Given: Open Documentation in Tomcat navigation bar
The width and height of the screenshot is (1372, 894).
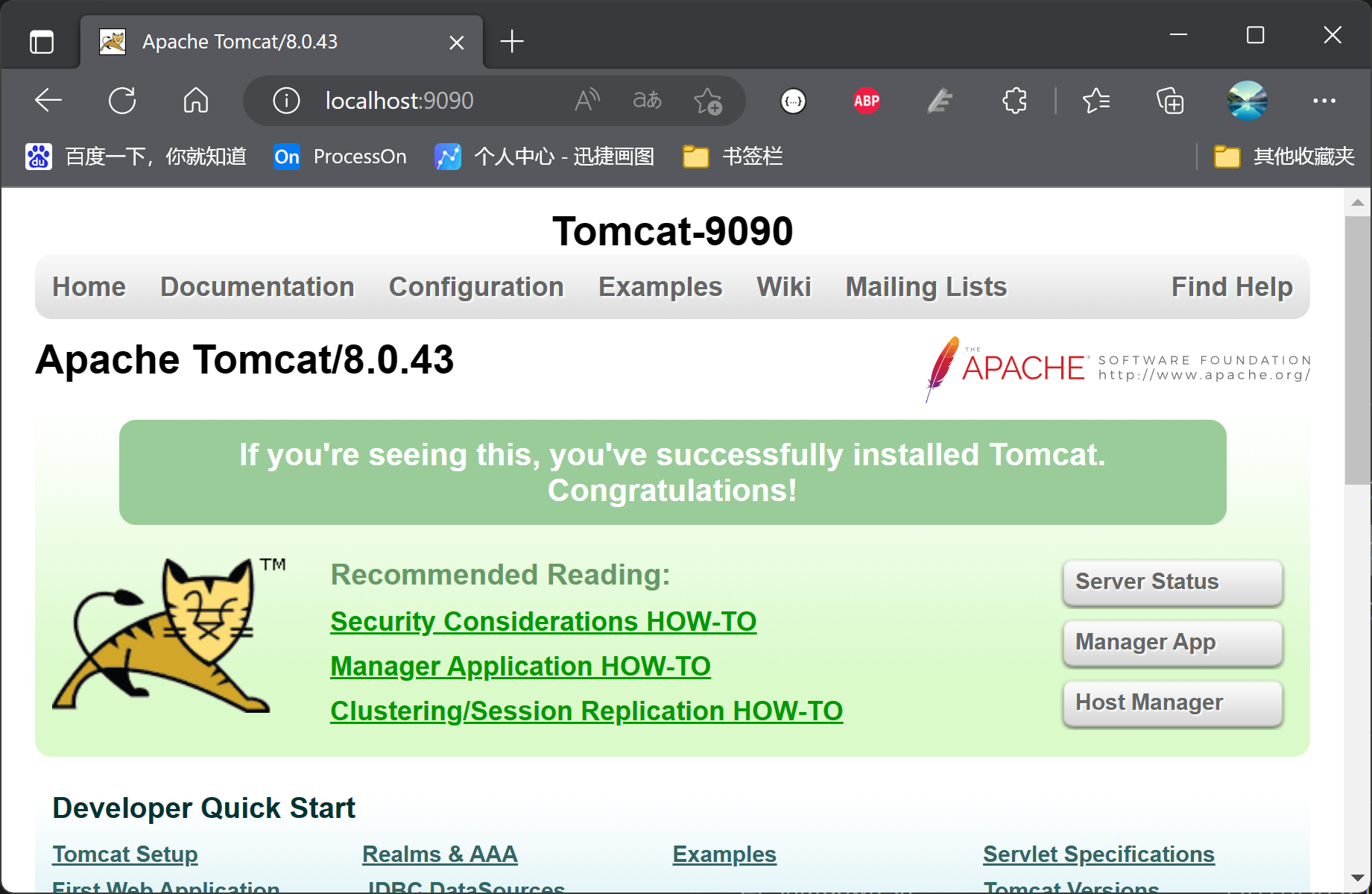Looking at the screenshot, I should click(257, 287).
